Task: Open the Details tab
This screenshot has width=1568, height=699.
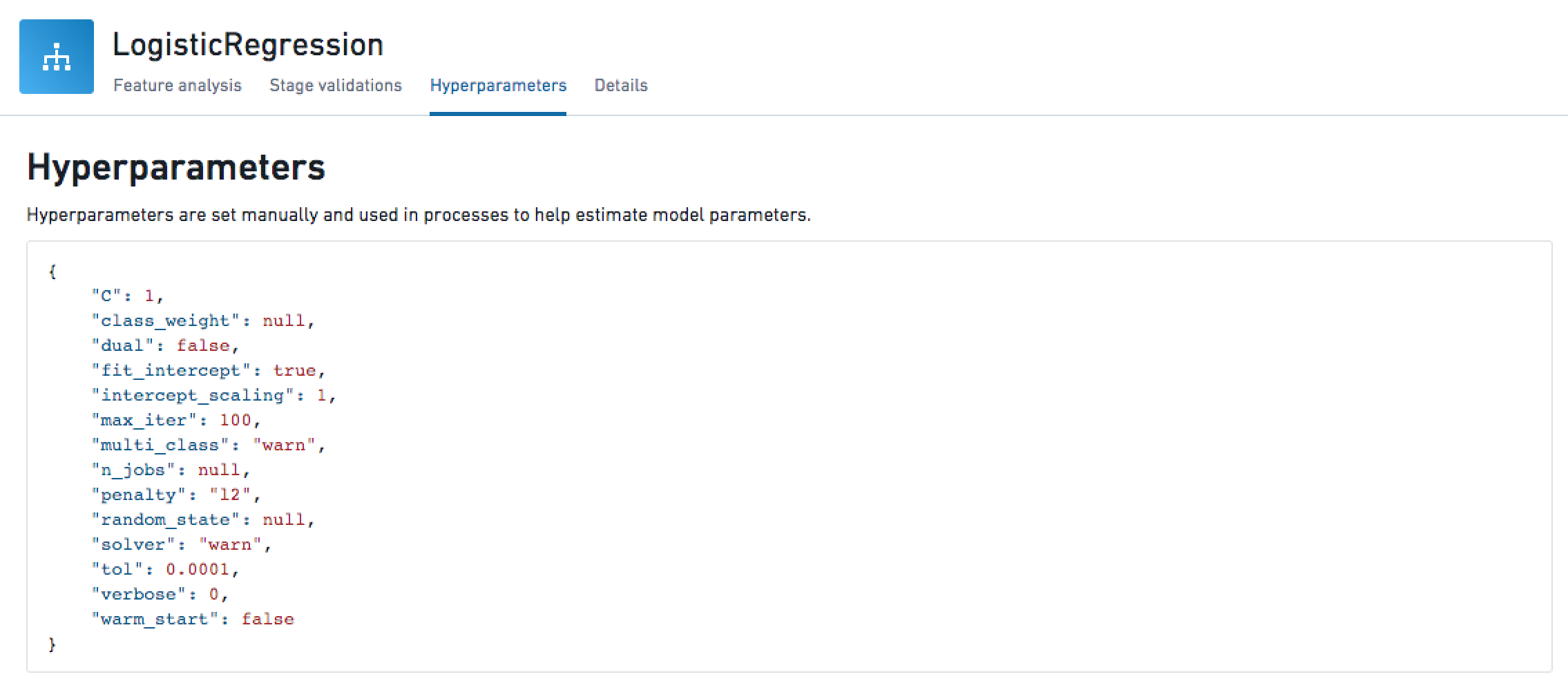Action: point(621,86)
